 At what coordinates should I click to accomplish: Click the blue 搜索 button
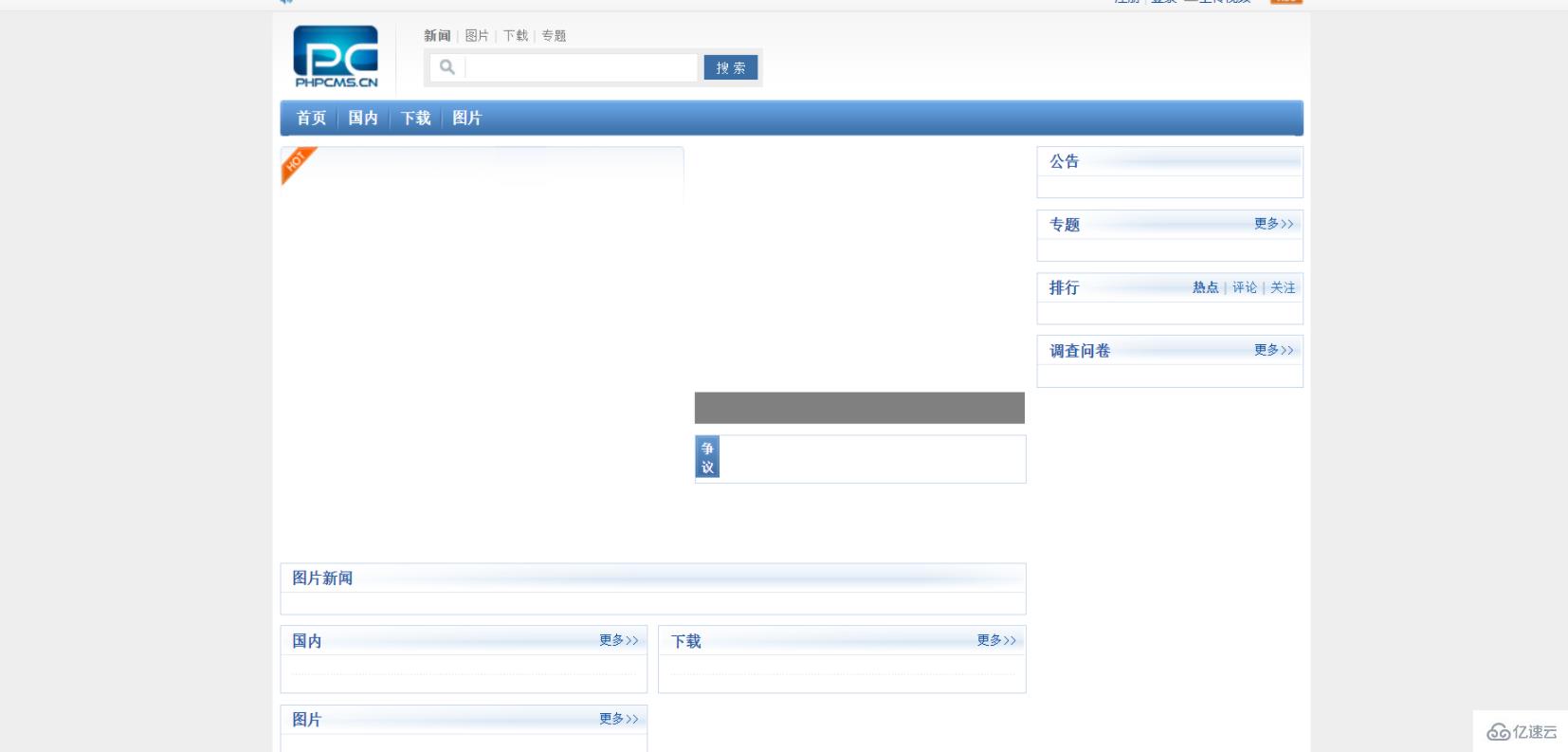tap(731, 67)
